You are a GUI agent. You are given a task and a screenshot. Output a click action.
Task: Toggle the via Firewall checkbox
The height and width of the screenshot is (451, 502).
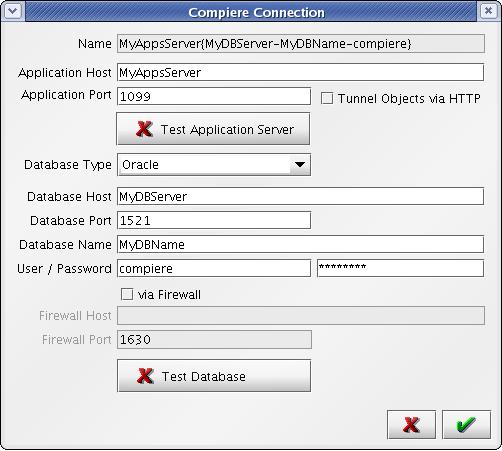coord(127,294)
